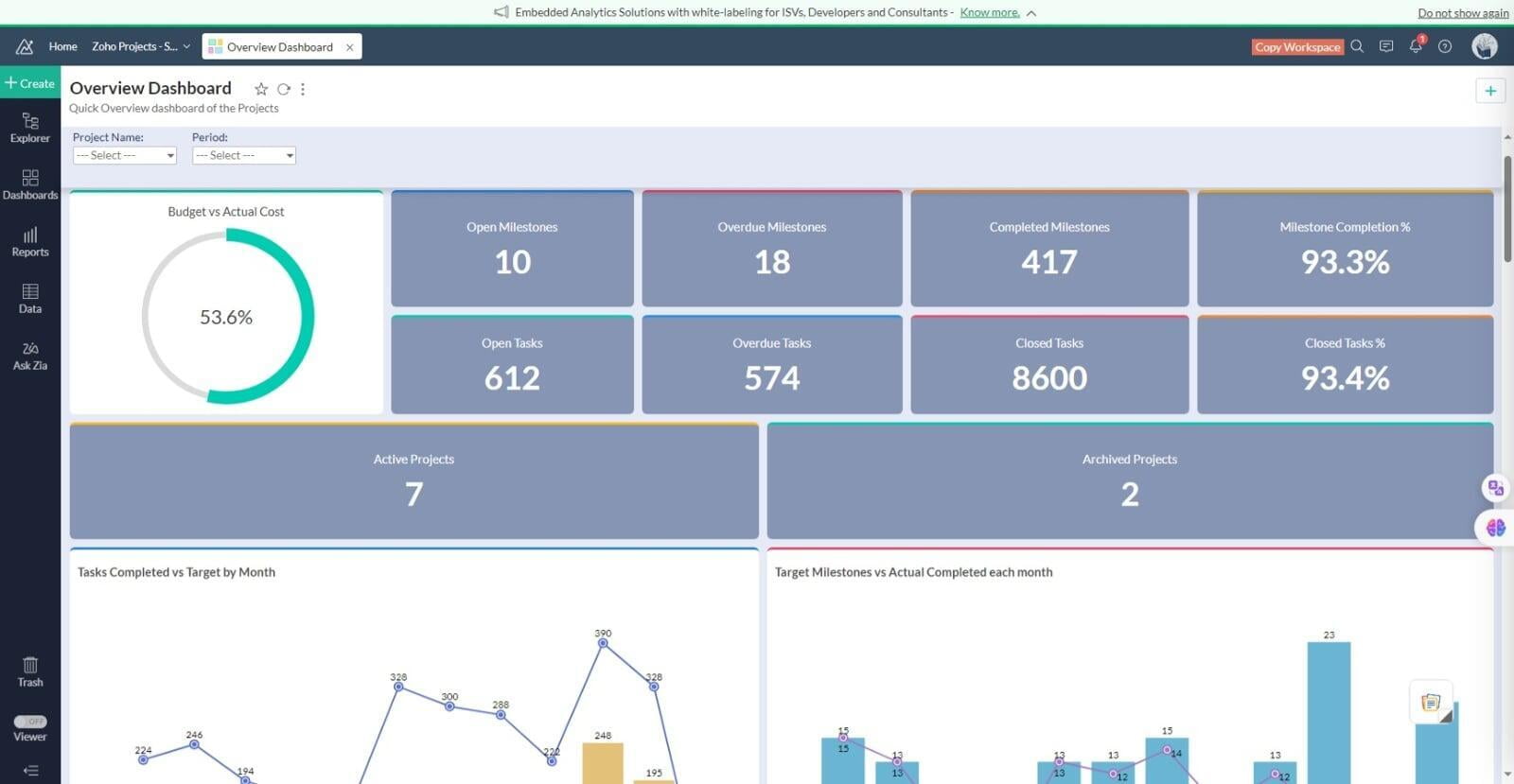Click the Active Projects card
Image resolution: width=1514 pixels, height=784 pixels.
414,481
